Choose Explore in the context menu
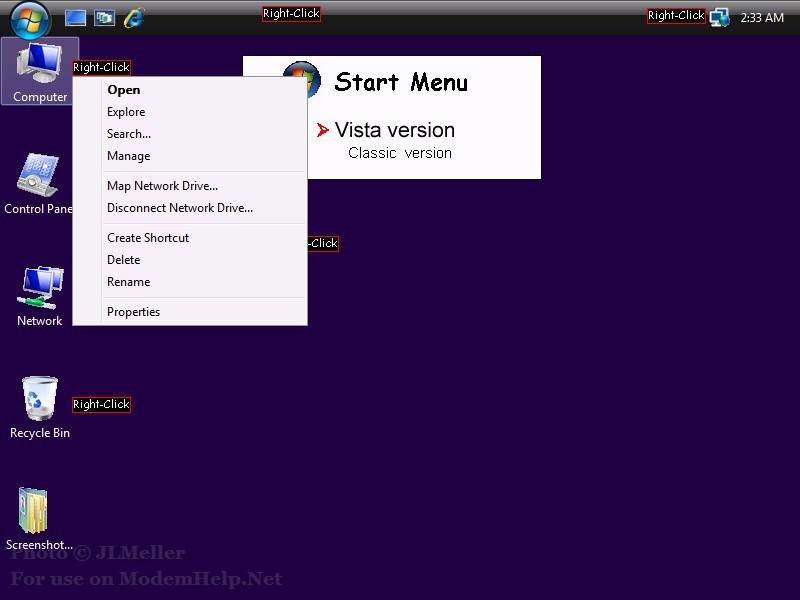The width and height of the screenshot is (800, 600). [190, 112]
